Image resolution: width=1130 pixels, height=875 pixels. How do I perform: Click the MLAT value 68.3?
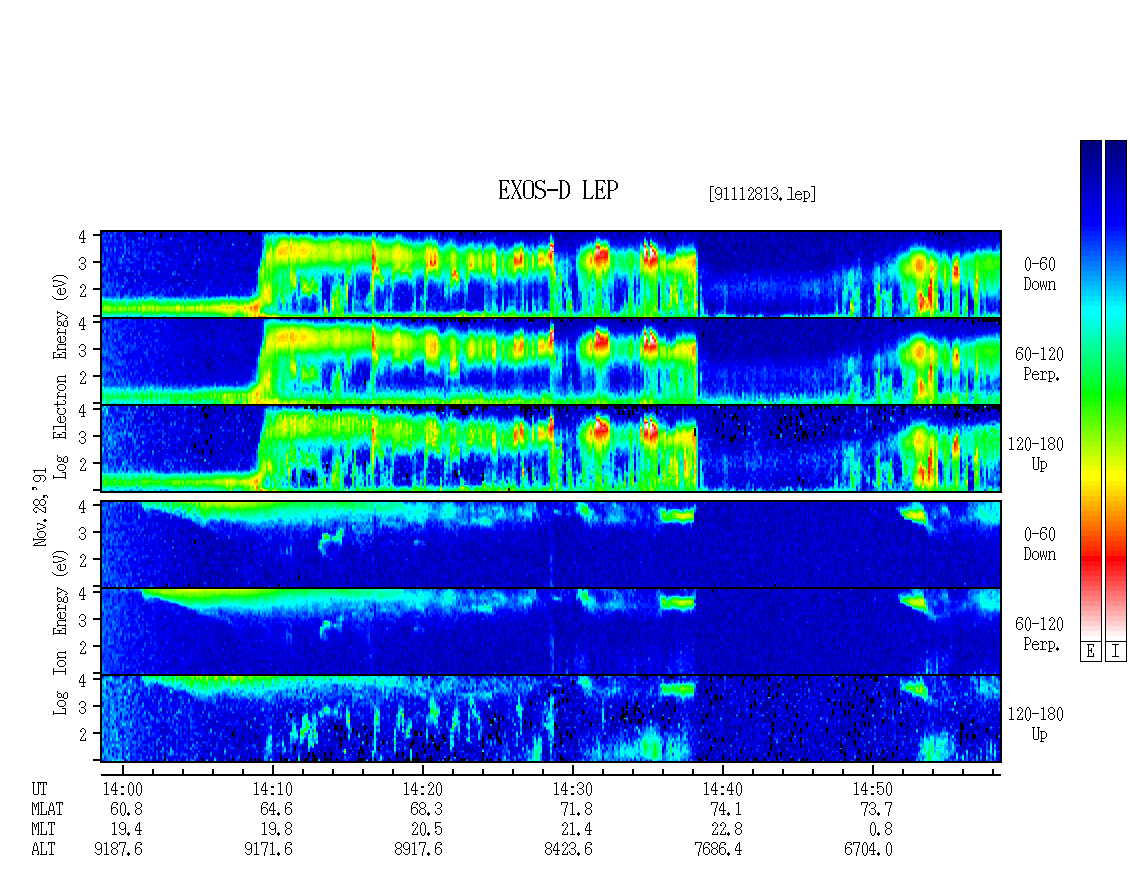click(x=426, y=809)
